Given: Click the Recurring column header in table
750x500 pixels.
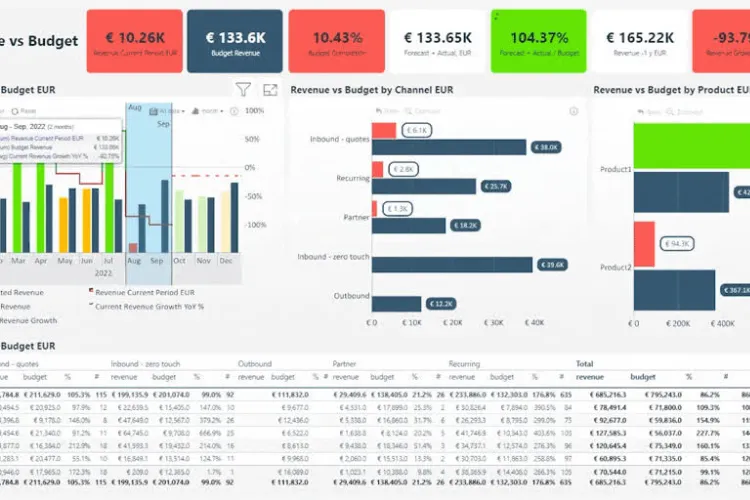Looking at the screenshot, I should [464, 364].
